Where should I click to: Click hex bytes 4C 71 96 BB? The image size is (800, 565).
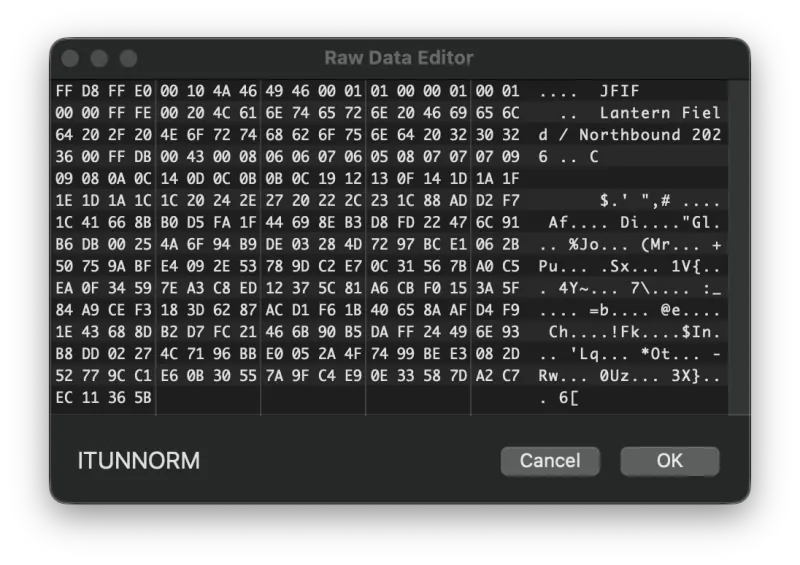click(x=208, y=354)
